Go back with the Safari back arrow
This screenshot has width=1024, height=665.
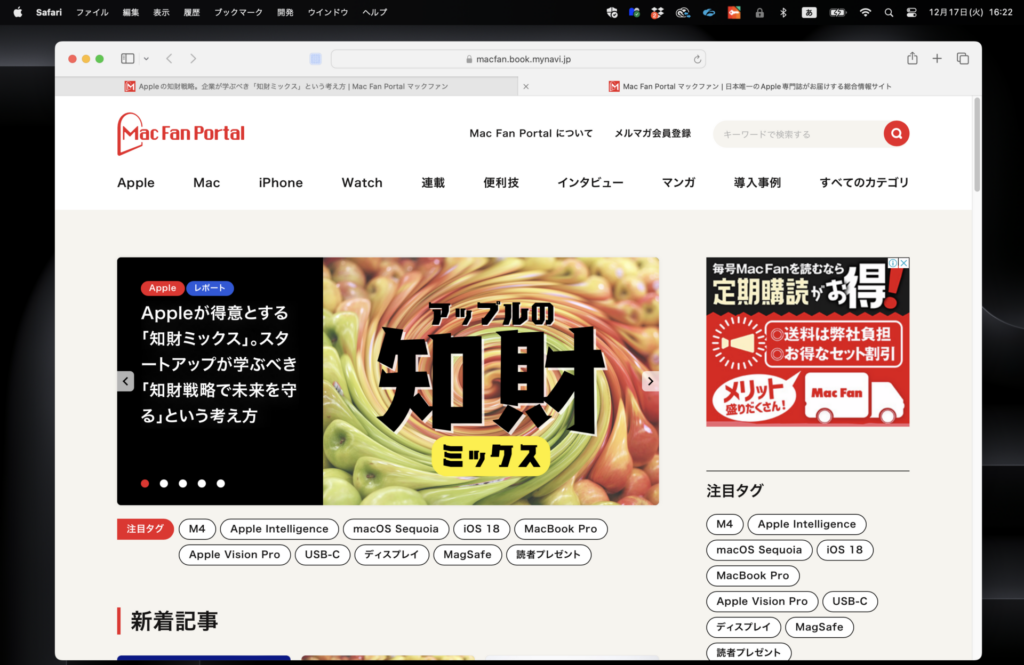(x=169, y=59)
